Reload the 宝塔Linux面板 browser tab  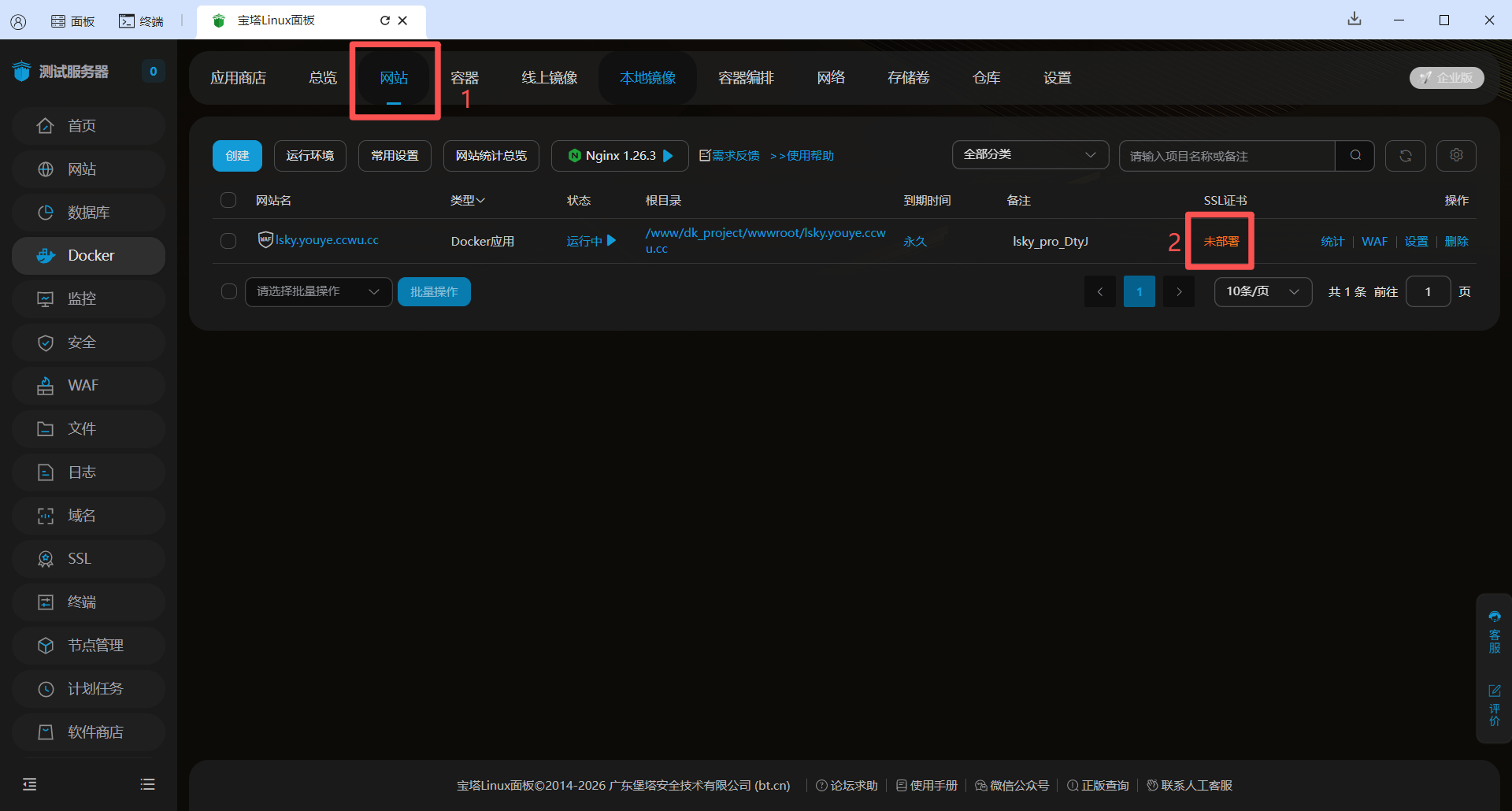[384, 20]
